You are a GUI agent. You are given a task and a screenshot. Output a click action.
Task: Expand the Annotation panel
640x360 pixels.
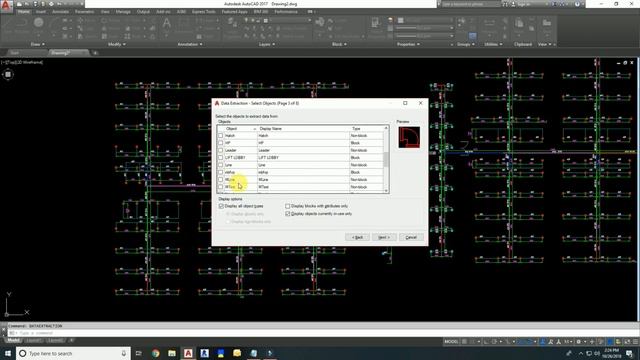[190, 44]
